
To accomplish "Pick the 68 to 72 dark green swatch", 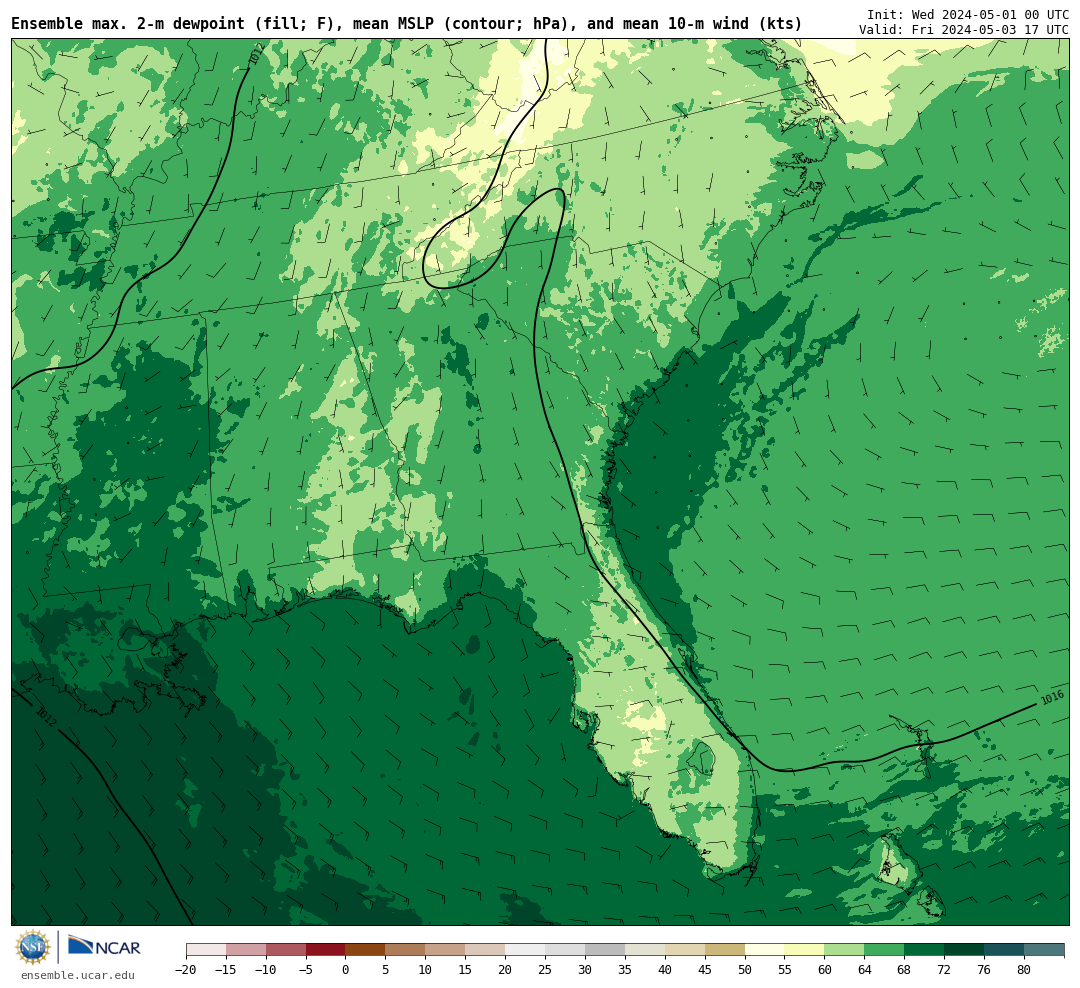I will pyautogui.click(x=925, y=950).
